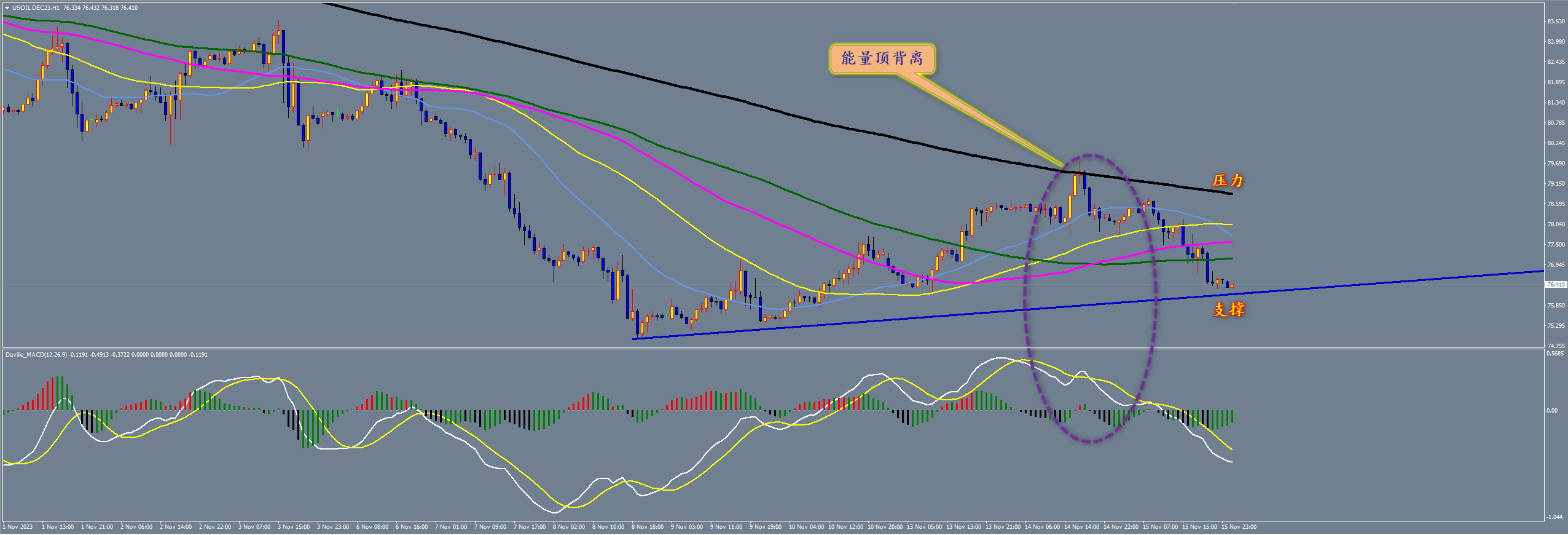Screen dimensions: 1568x535
Task: Click the current price marker 76.410
Action: [x=1556, y=285]
